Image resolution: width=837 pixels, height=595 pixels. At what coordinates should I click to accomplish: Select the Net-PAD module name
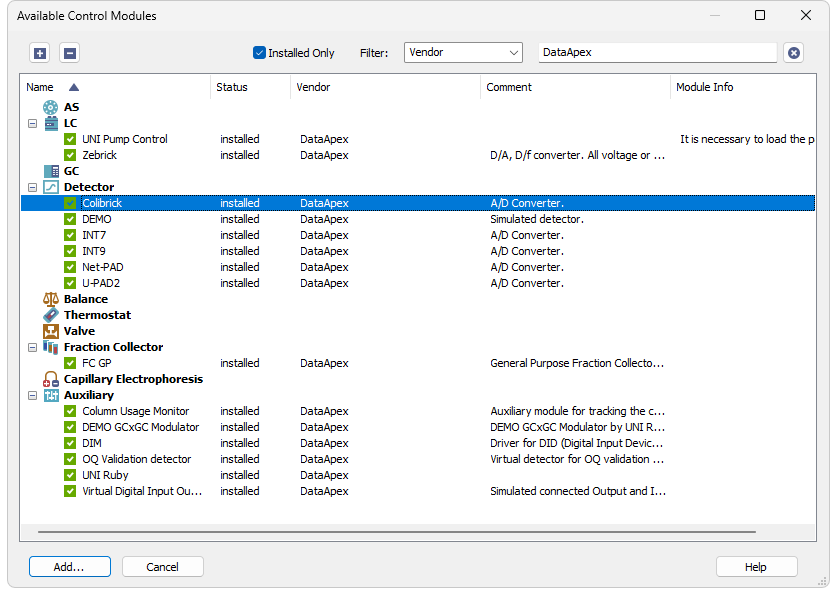pyautogui.click(x=102, y=267)
